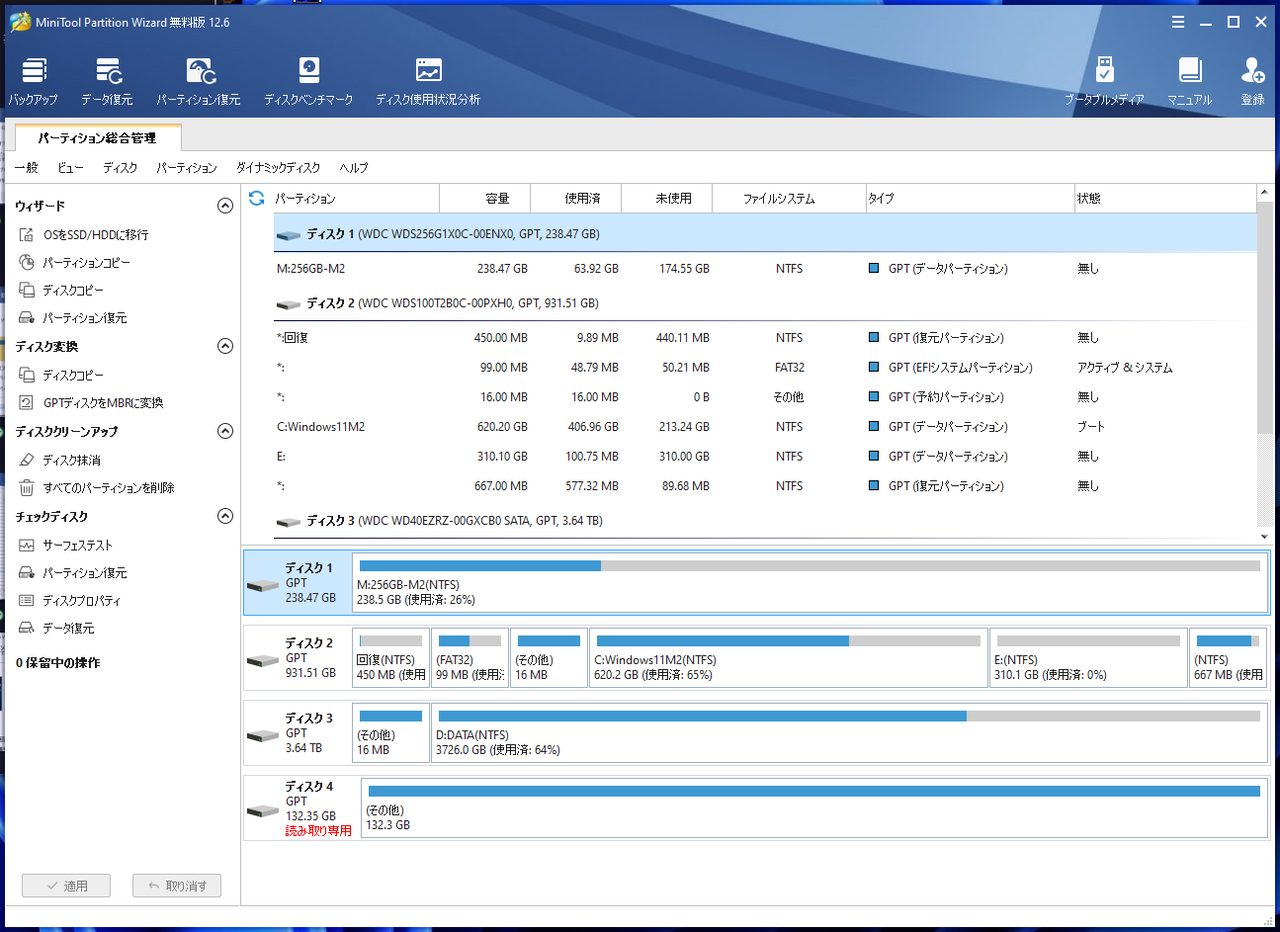
Task: Collapse the ディスククリーンアップ section
Action: [x=225, y=431]
